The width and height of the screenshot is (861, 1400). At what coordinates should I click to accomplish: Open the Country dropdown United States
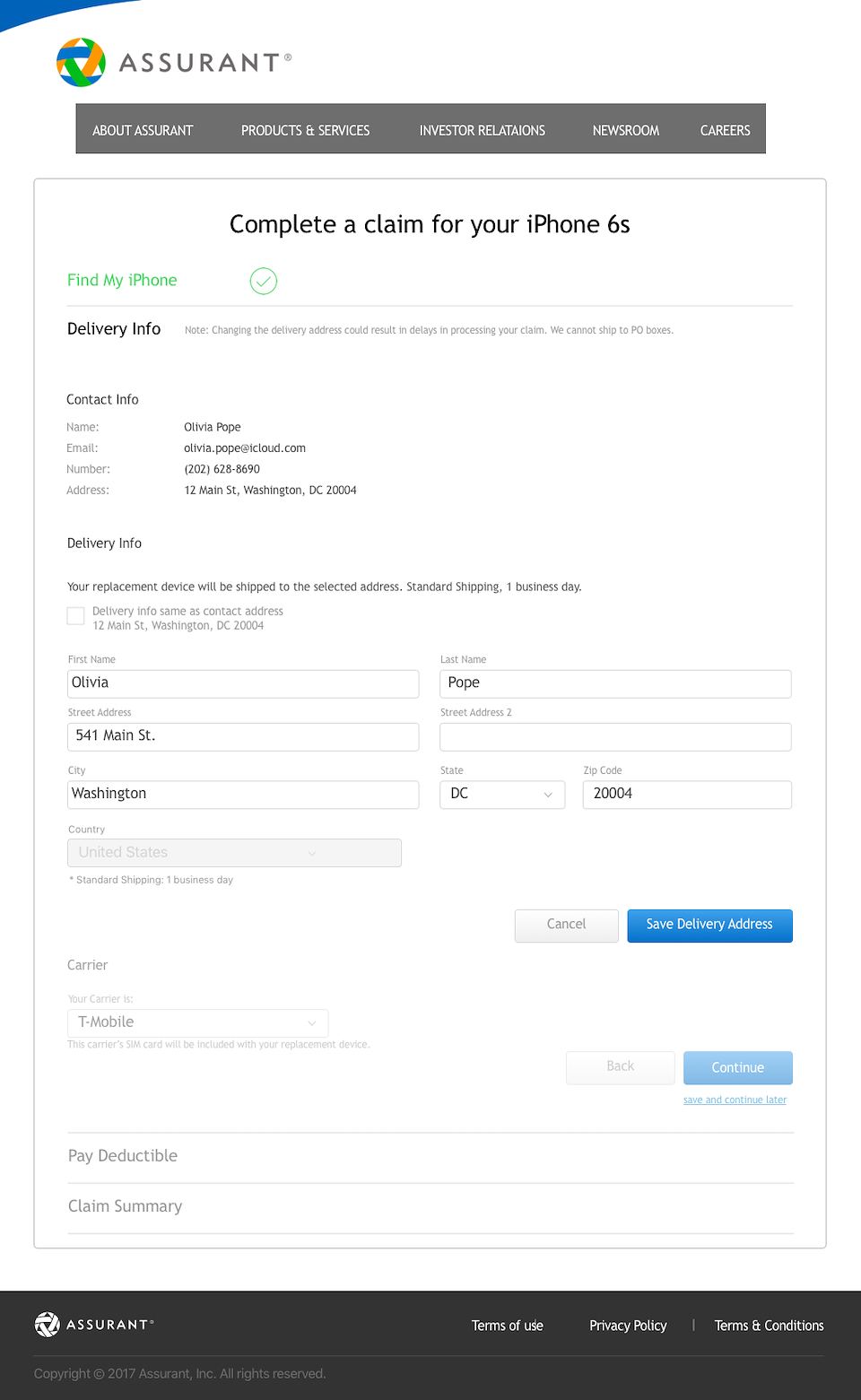pyautogui.click(x=234, y=853)
